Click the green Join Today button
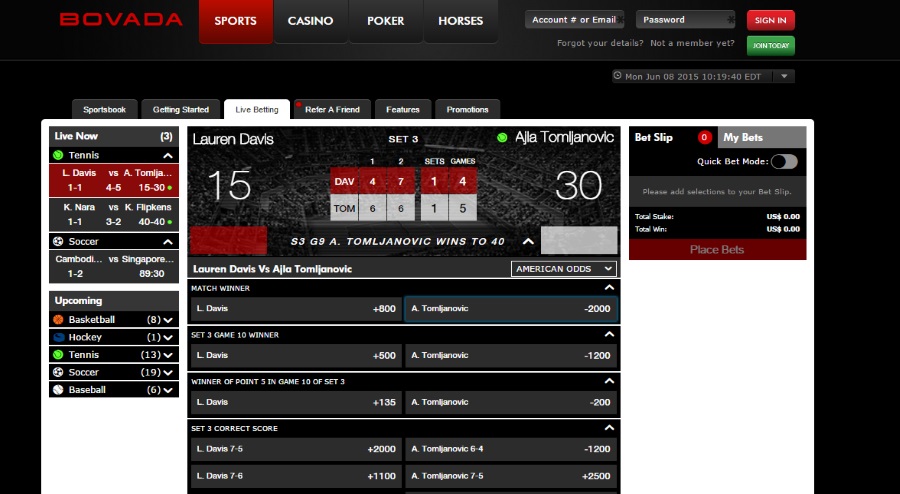The width and height of the screenshot is (900, 494). (x=770, y=45)
